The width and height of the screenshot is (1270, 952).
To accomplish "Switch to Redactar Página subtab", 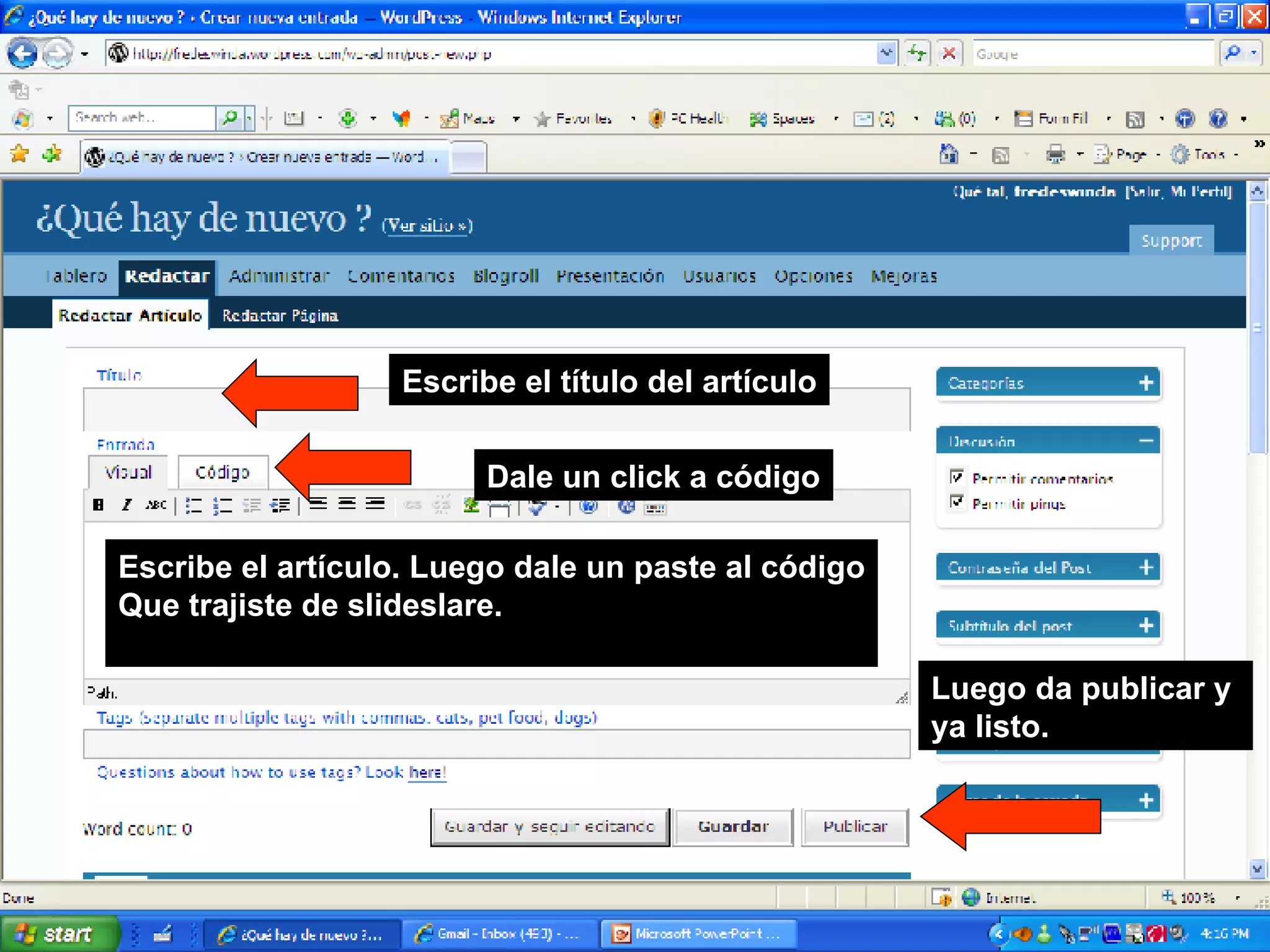I will [x=280, y=316].
